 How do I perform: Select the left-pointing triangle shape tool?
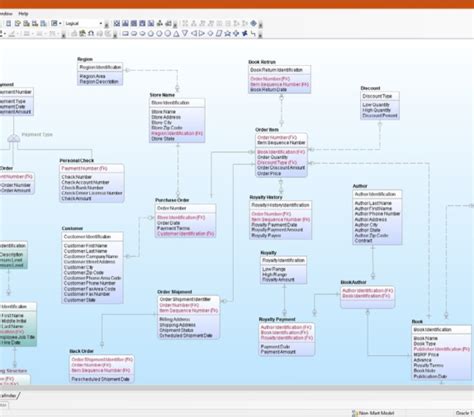pos(193,33)
